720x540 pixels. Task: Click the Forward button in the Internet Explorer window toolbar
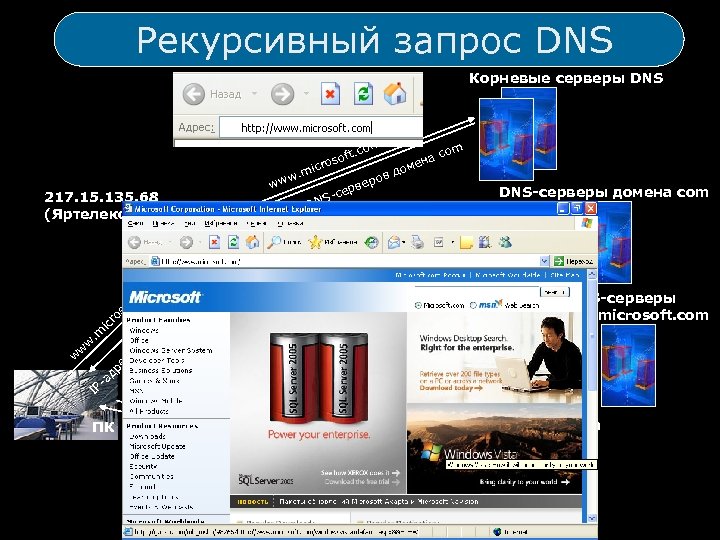click(186, 242)
